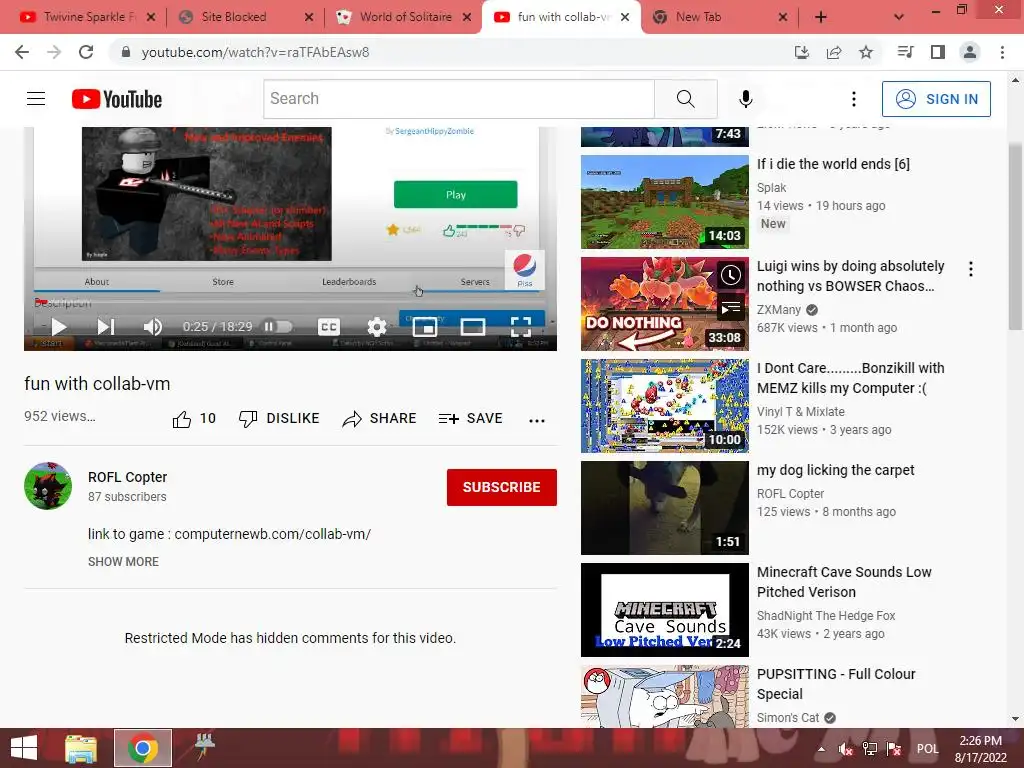Image resolution: width=1024 pixels, height=768 pixels.
Task: Share the video via SHARE button
Action: 379,419
